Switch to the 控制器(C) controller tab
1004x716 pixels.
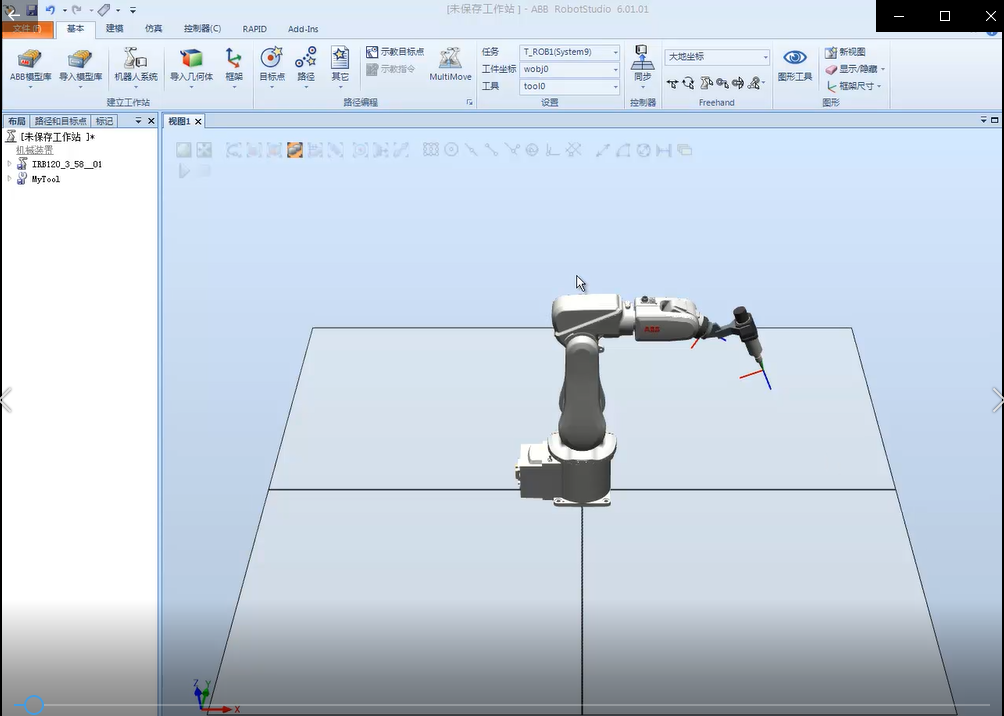click(x=202, y=29)
